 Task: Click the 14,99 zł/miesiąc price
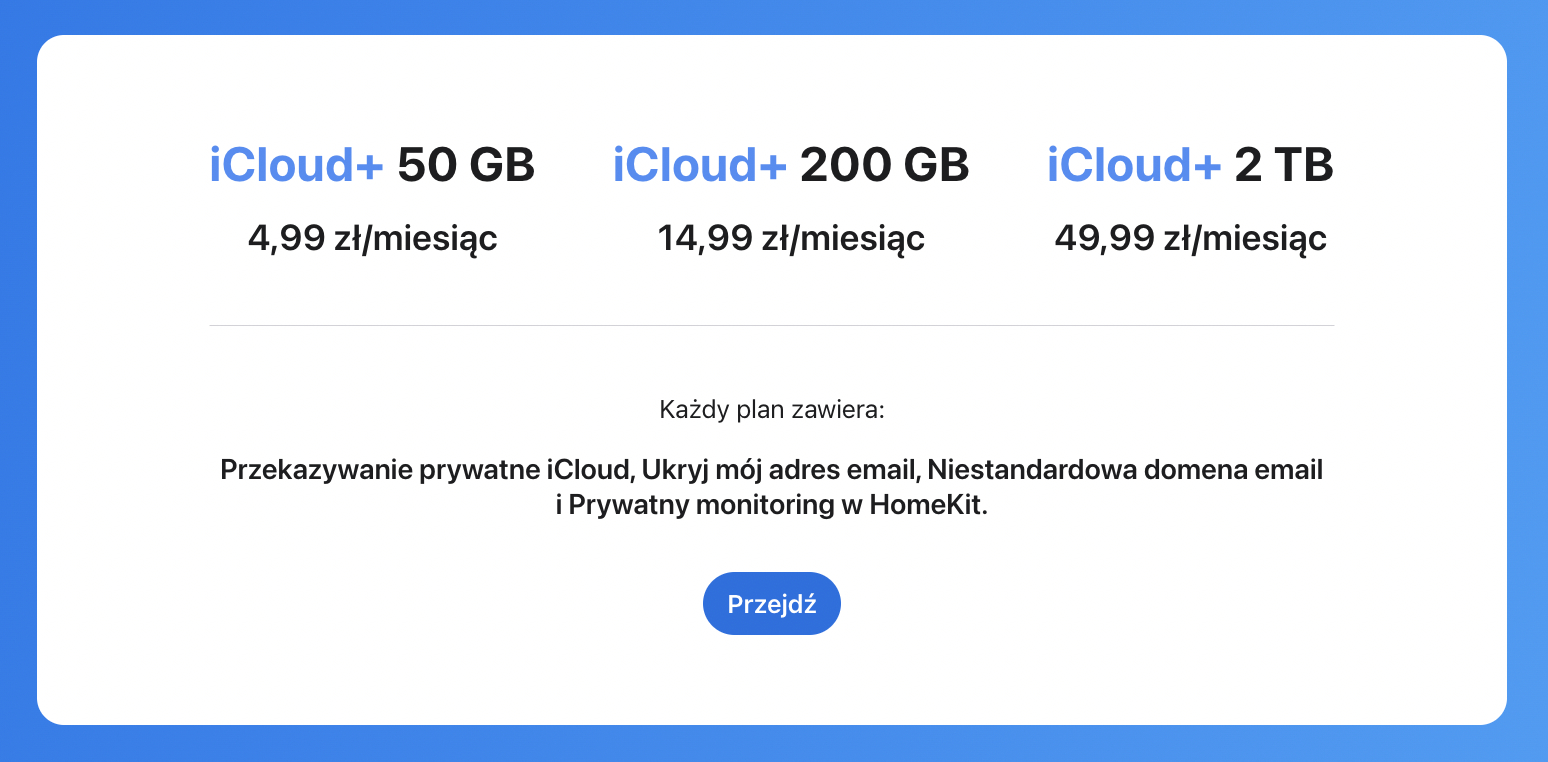[790, 239]
